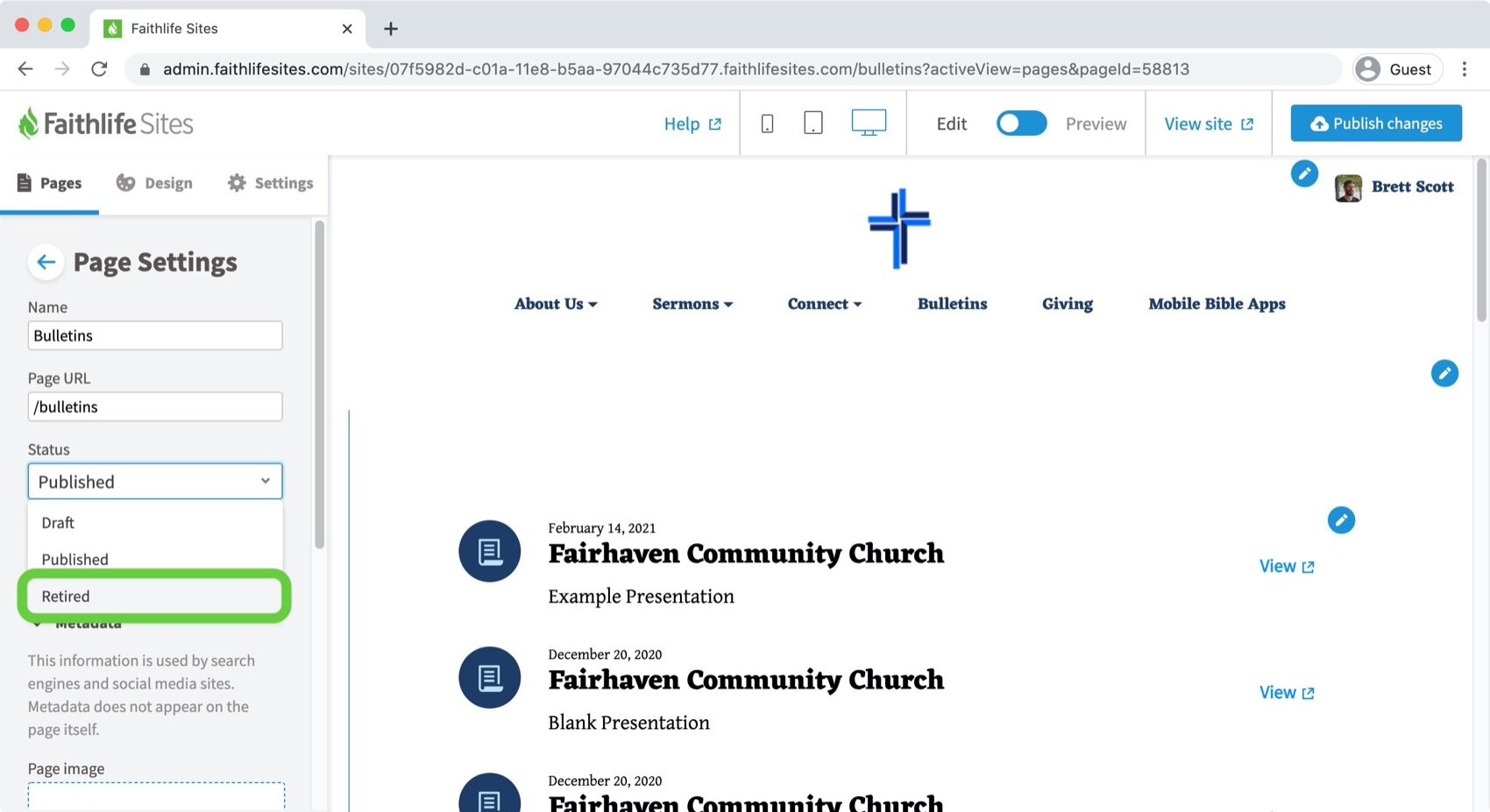Open a new browser tab
1490x812 pixels.
pos(391,29)
